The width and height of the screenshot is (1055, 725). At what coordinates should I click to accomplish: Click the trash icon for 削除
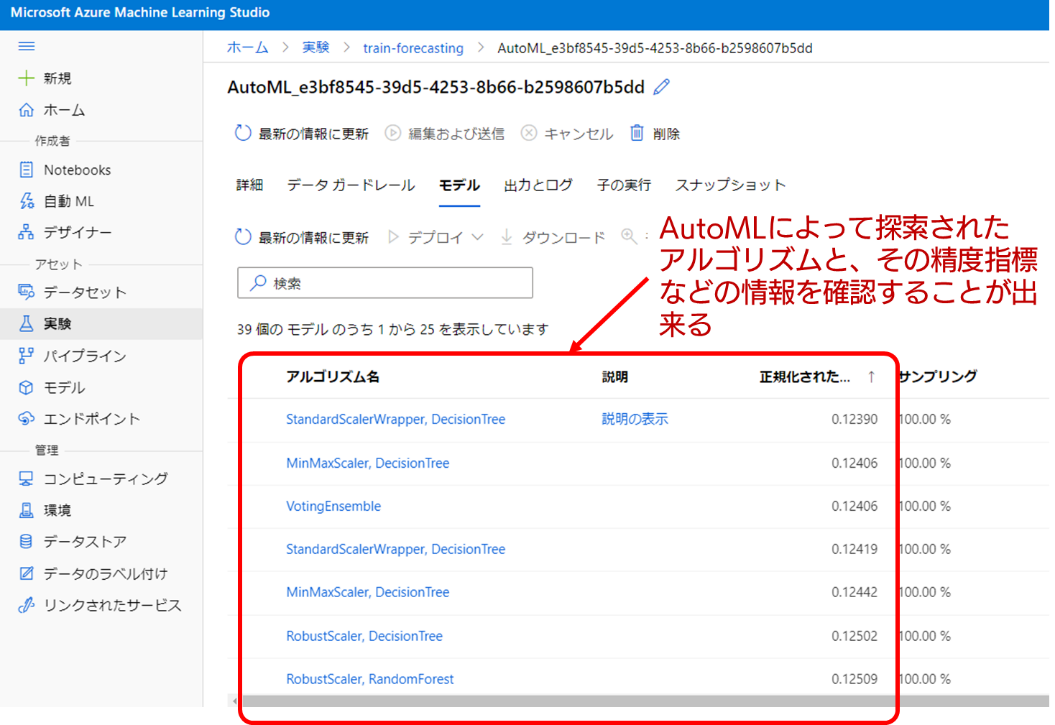(636, 133)
